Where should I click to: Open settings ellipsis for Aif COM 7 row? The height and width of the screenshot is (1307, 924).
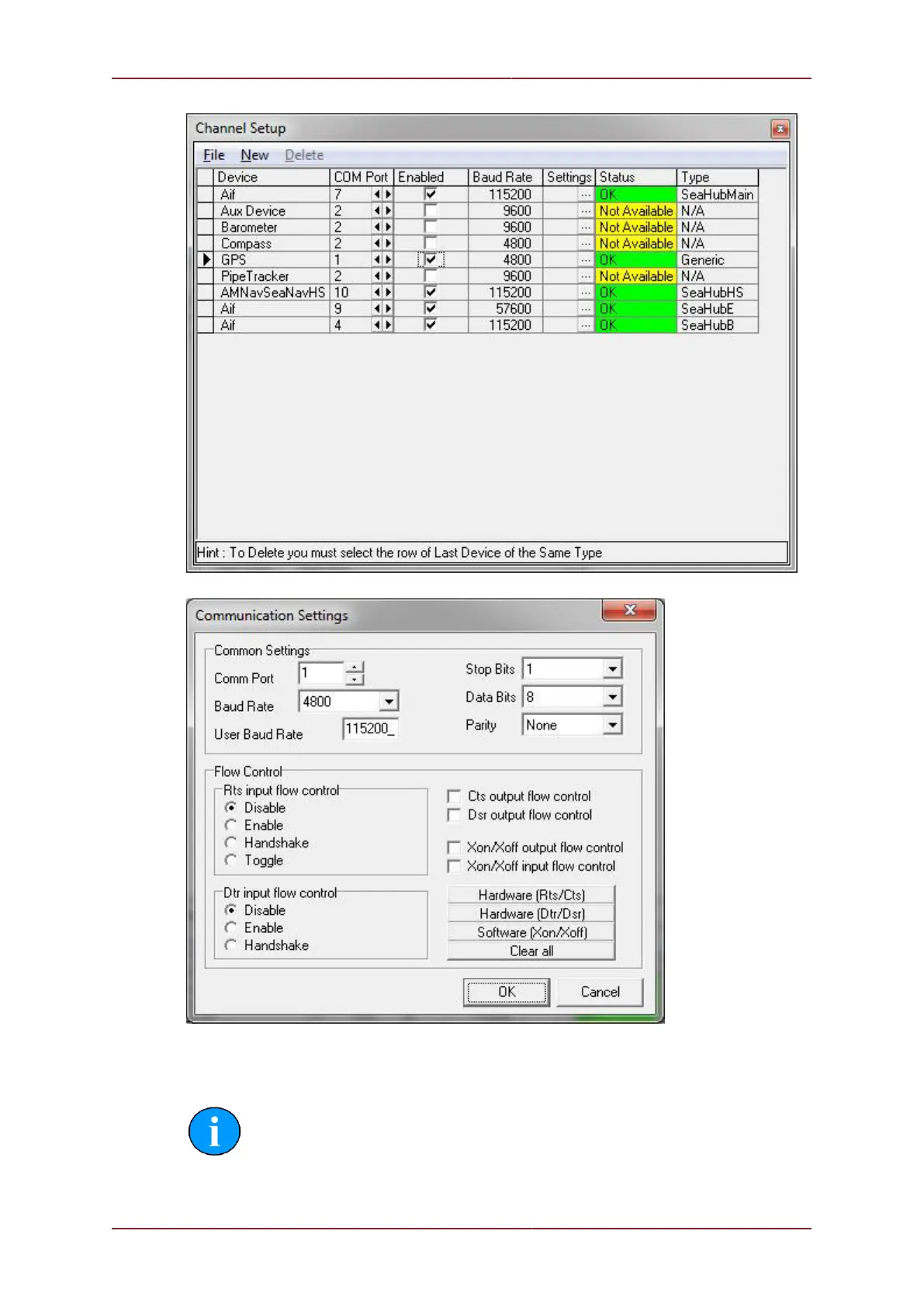[x=586, y=195]
